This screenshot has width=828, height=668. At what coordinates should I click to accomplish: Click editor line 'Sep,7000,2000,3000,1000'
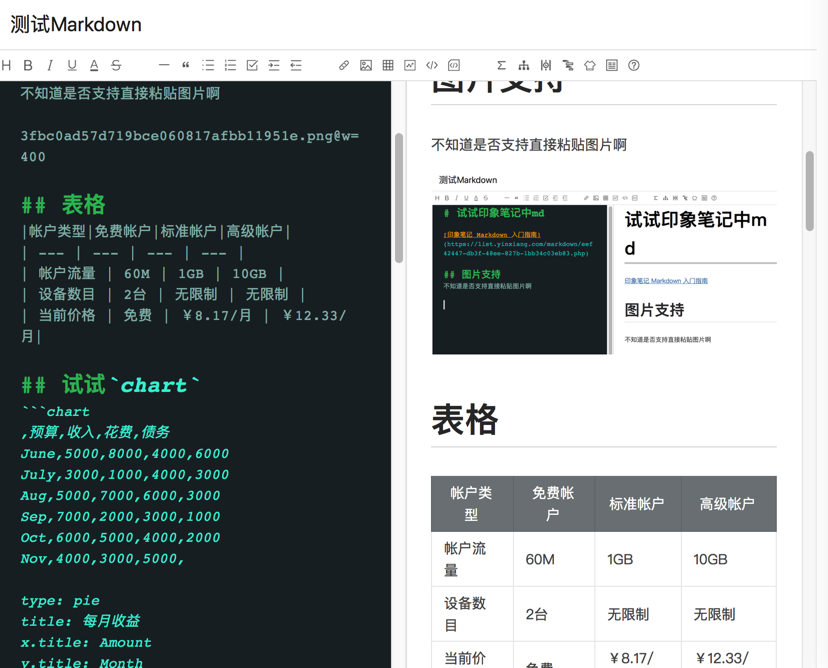(120, 516)
